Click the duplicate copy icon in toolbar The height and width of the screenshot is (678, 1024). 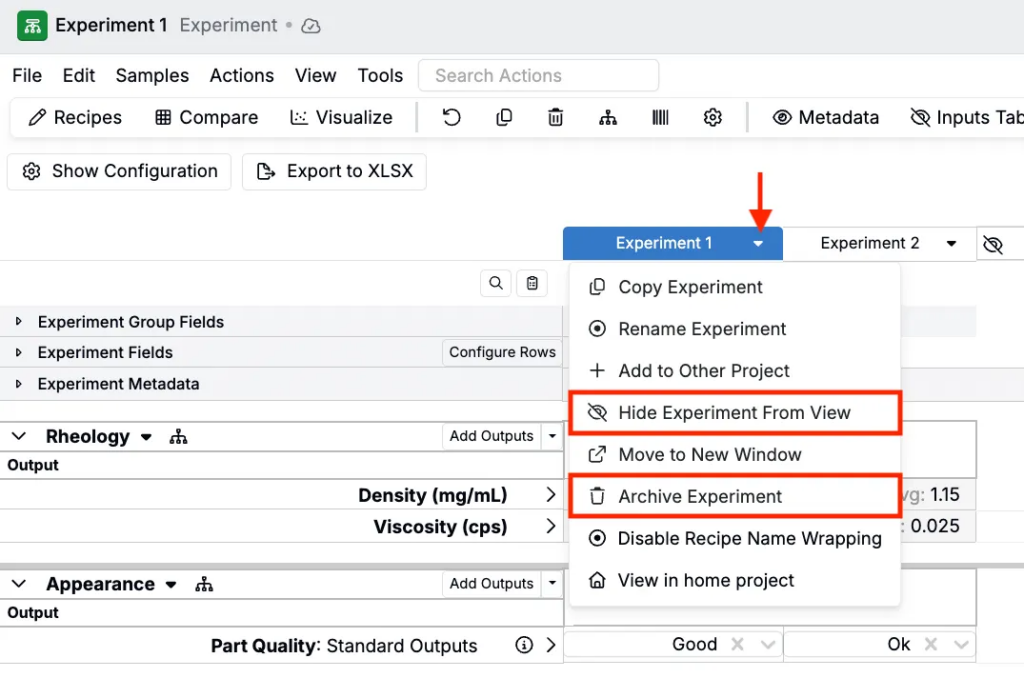point(504,118)
